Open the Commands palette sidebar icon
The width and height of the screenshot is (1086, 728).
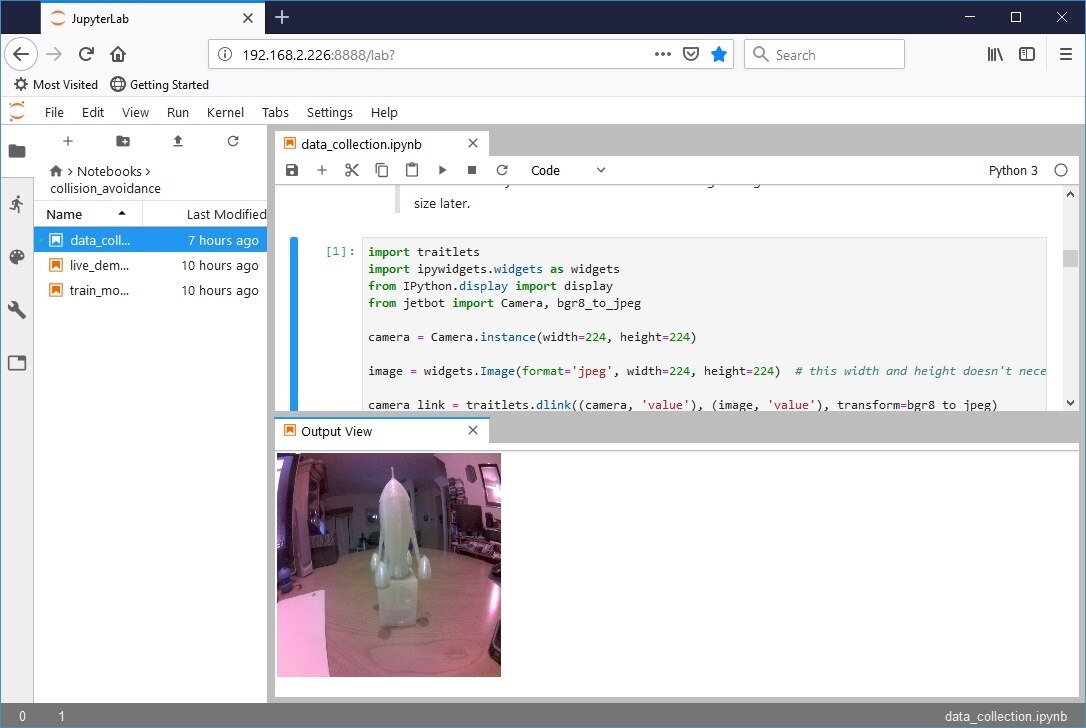pos(16,257)
